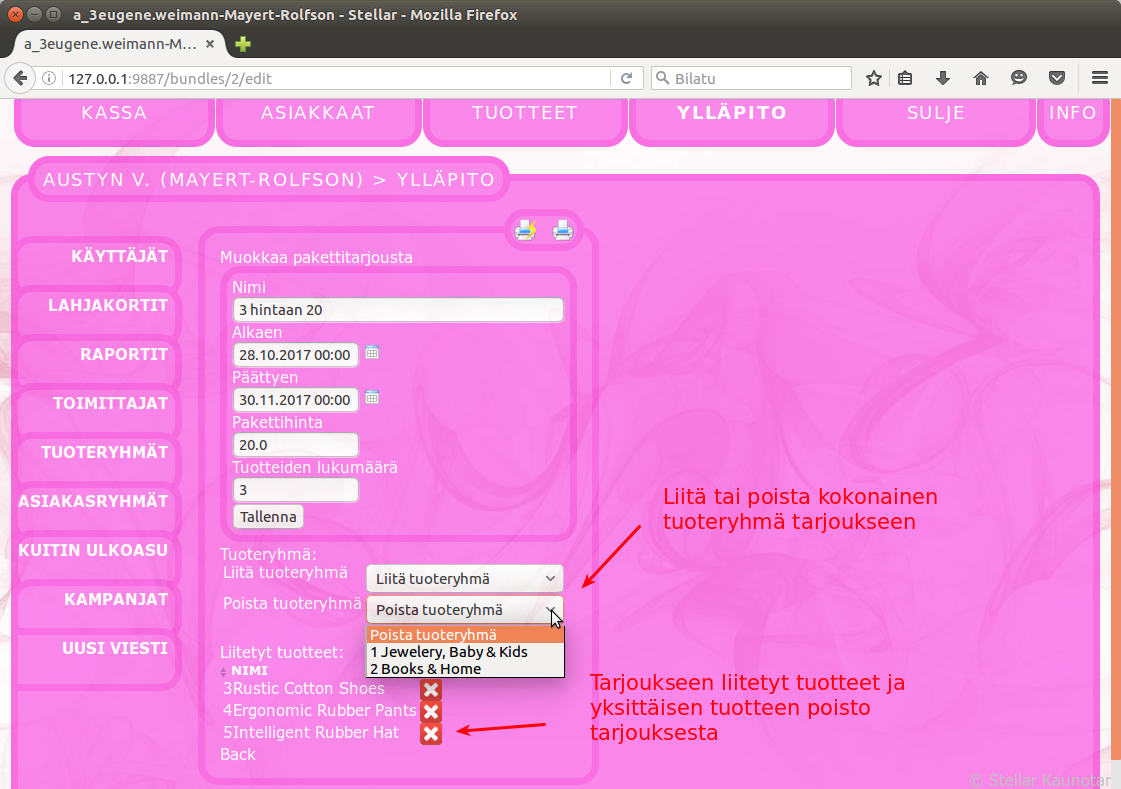Image resolution: width=1121 pixels, height=789 pixels.
Task: Choose '2 Books & Home' from list
Action: (x=426, y=669)
